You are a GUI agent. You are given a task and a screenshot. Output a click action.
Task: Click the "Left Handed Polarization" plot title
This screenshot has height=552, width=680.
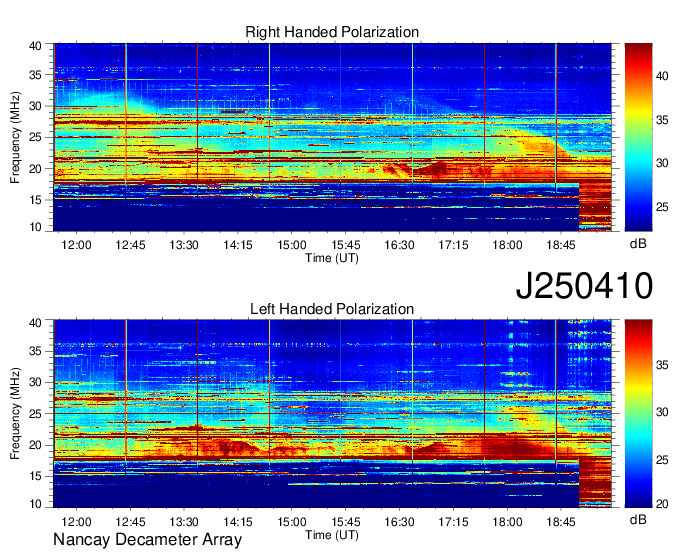(332, 309)
